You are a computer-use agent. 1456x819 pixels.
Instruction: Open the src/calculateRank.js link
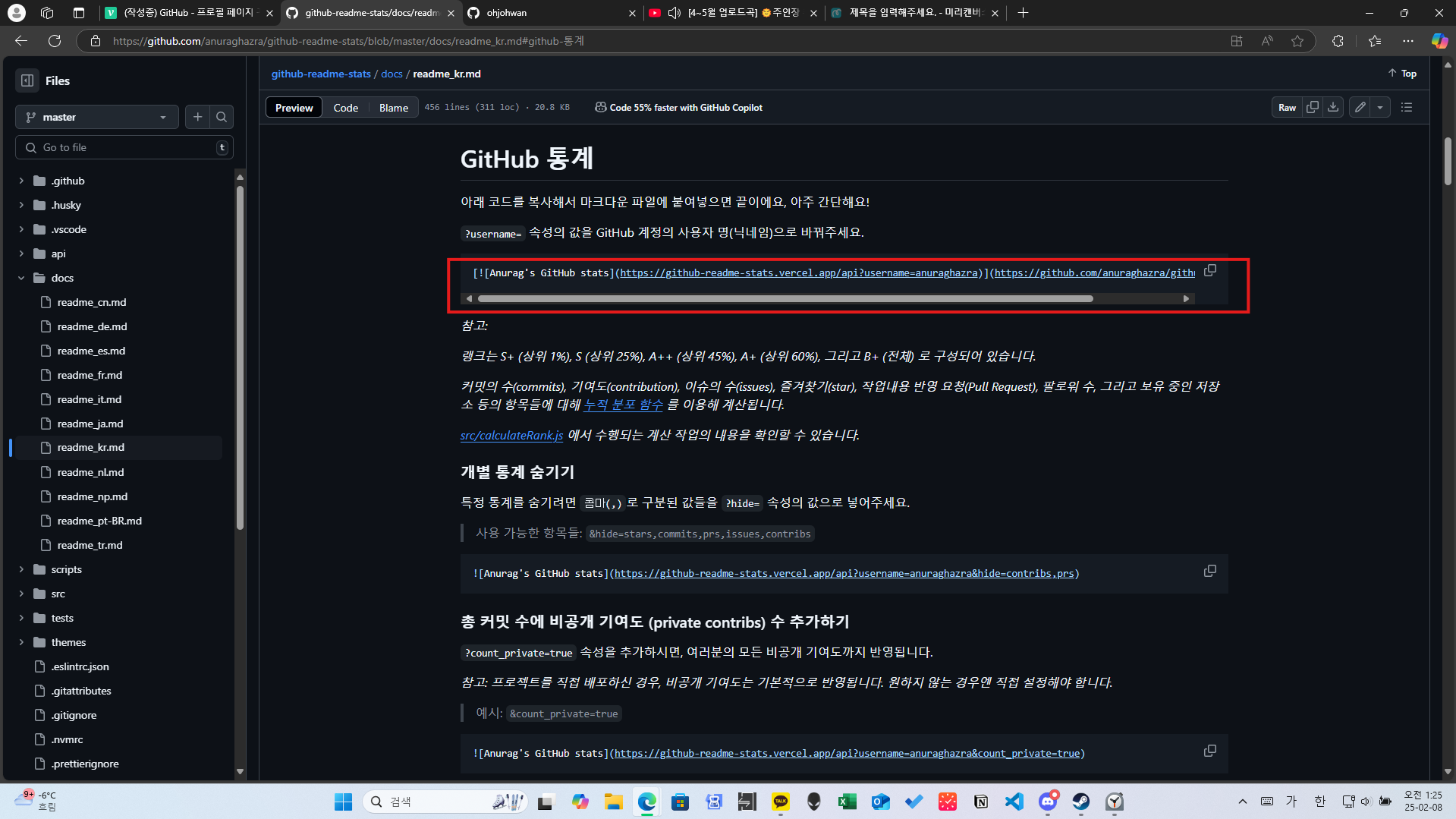[x=511, y=435]
